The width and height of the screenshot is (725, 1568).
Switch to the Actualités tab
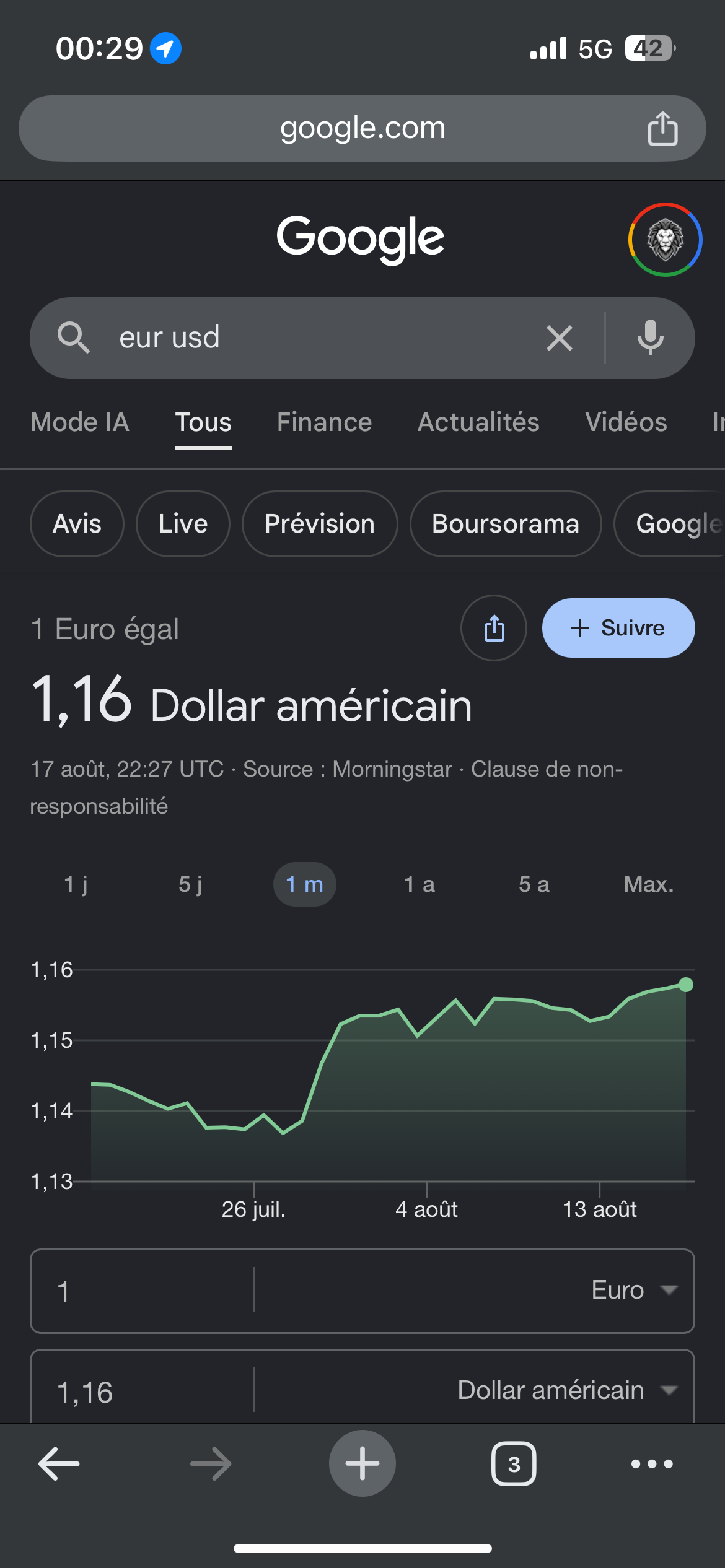[478, 422]
